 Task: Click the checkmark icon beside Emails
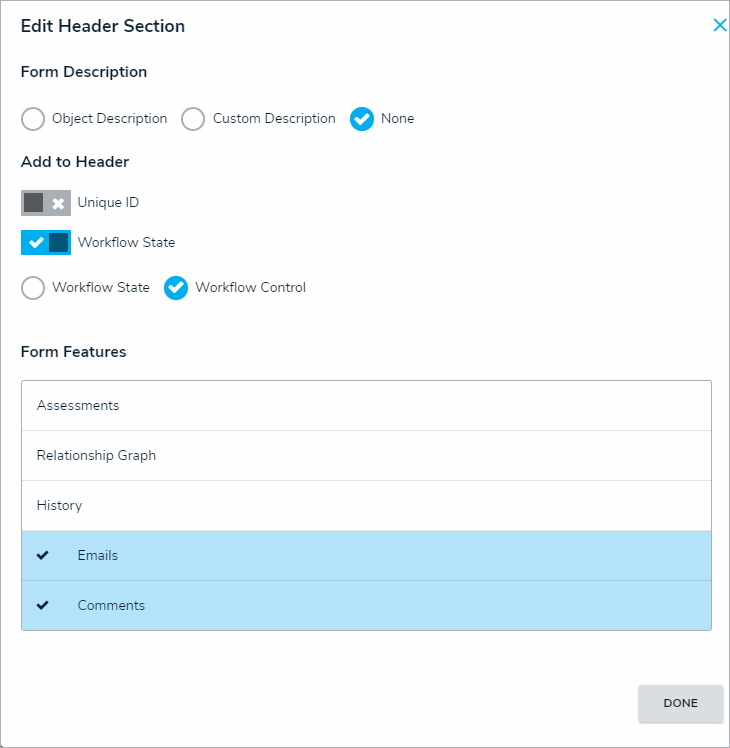[42, 555]
